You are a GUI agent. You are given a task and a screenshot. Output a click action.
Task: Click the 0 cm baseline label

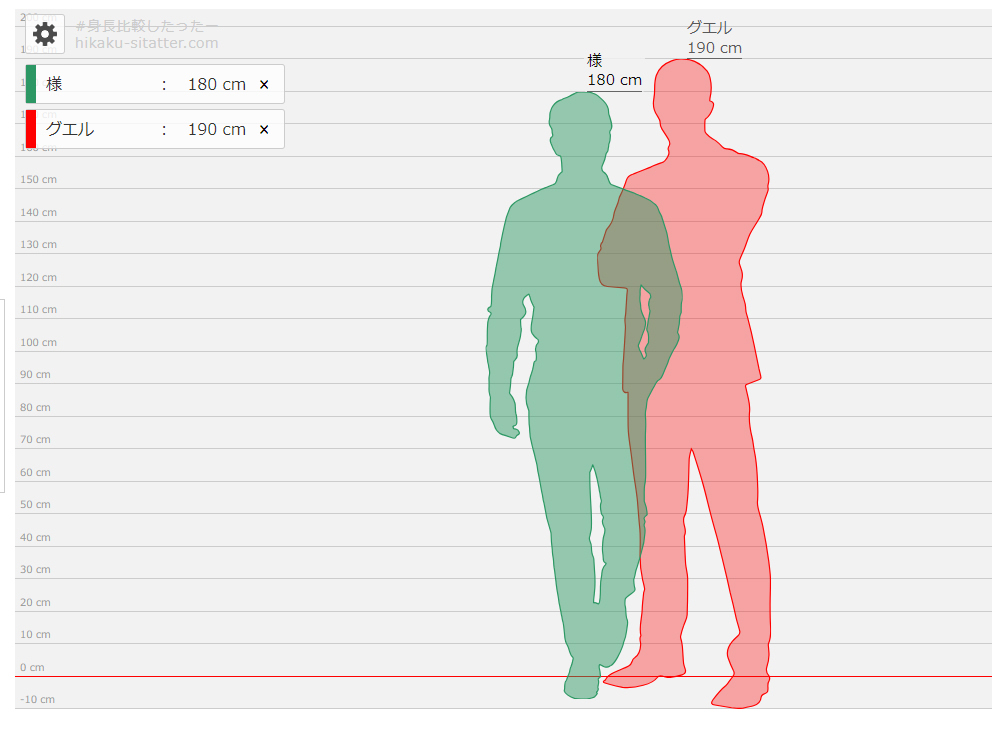click(x=32, y=667)
